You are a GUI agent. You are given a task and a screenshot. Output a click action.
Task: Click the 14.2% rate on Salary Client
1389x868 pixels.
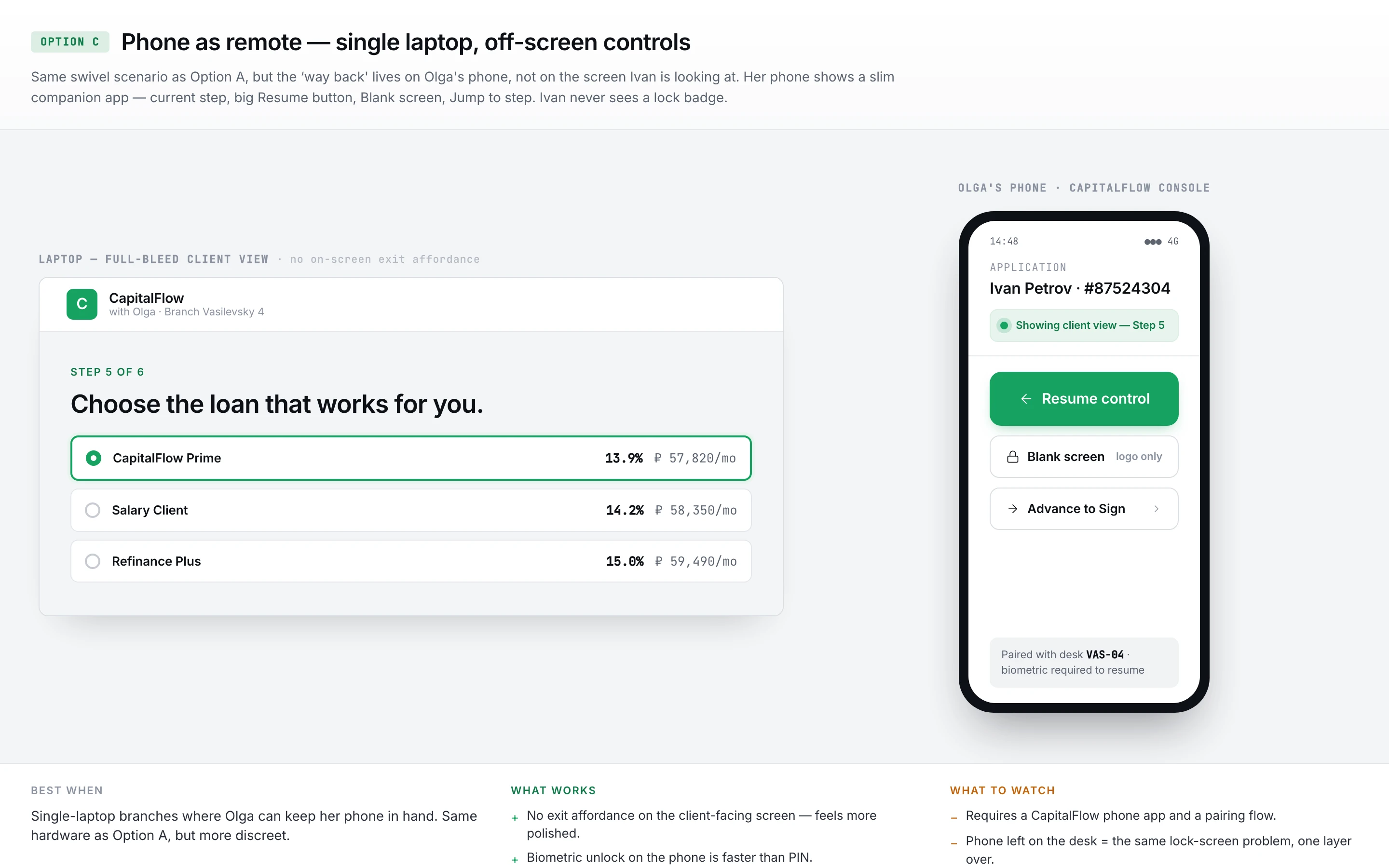[x=625, y=510]
